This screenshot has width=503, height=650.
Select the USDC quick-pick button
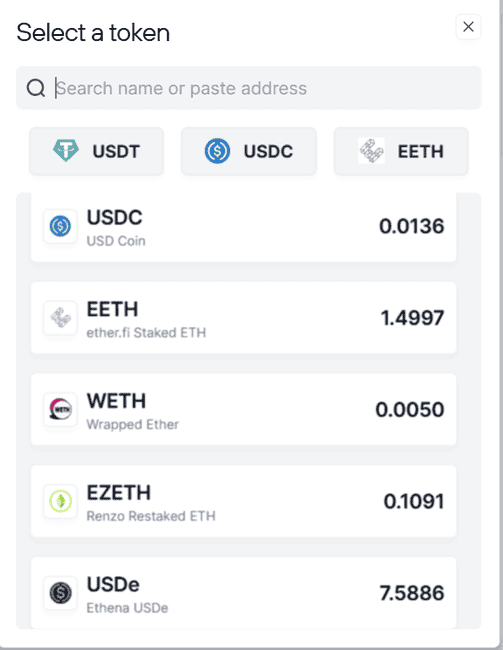tap(249, 151)
